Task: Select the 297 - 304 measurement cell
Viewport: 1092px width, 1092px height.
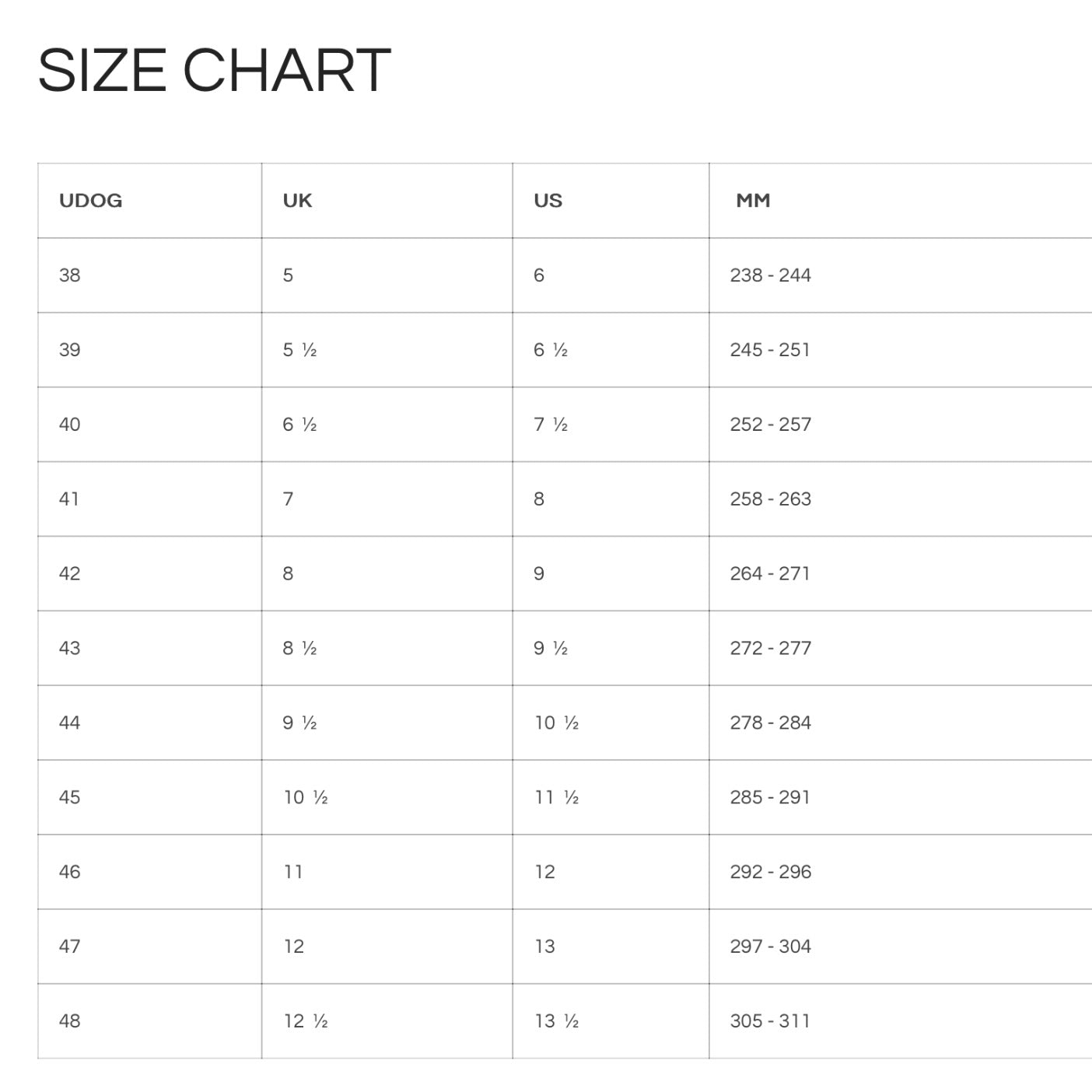Action: click(x=770, y=947)
